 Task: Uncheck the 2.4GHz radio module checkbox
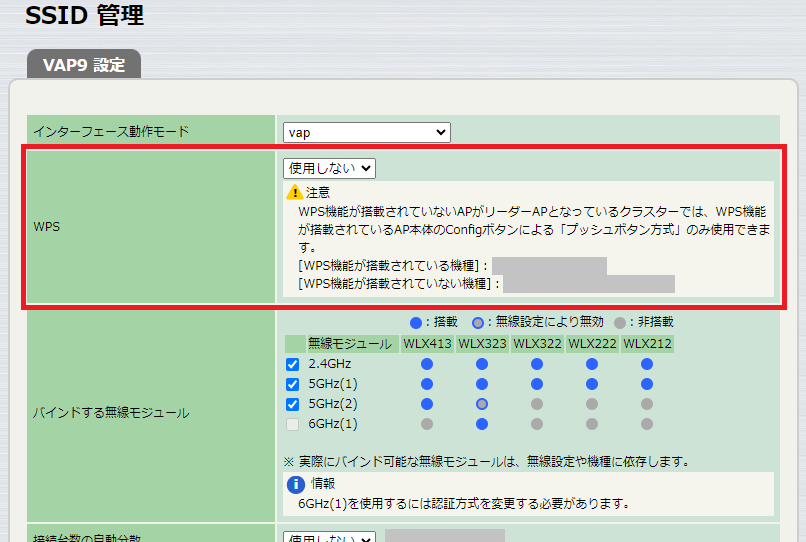click(x=292, y=364)
